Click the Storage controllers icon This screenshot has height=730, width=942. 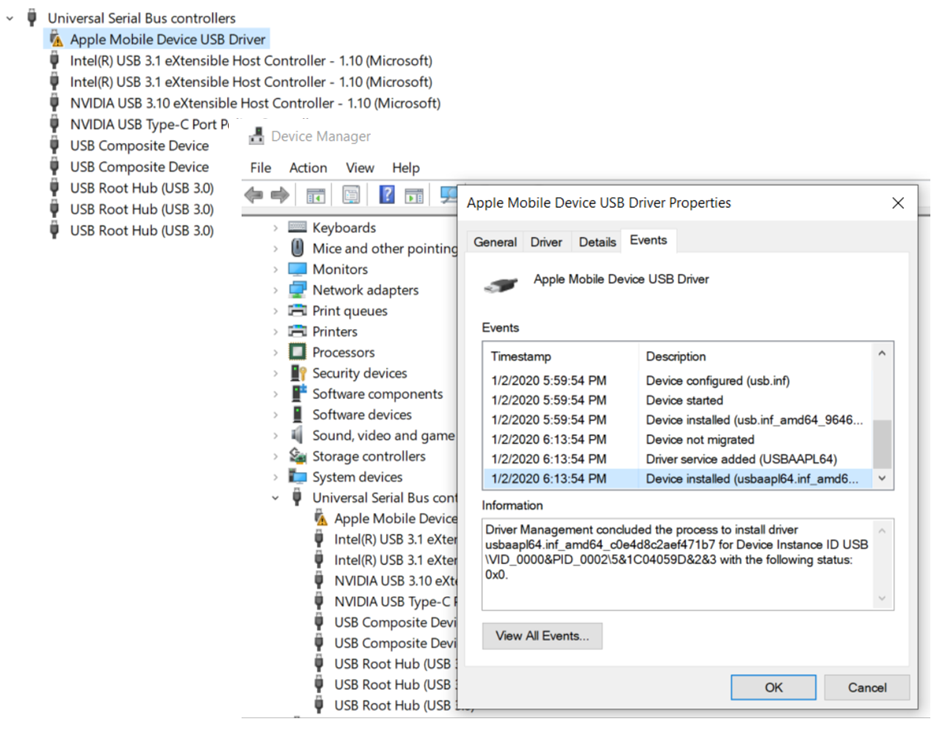pos(298,455)
